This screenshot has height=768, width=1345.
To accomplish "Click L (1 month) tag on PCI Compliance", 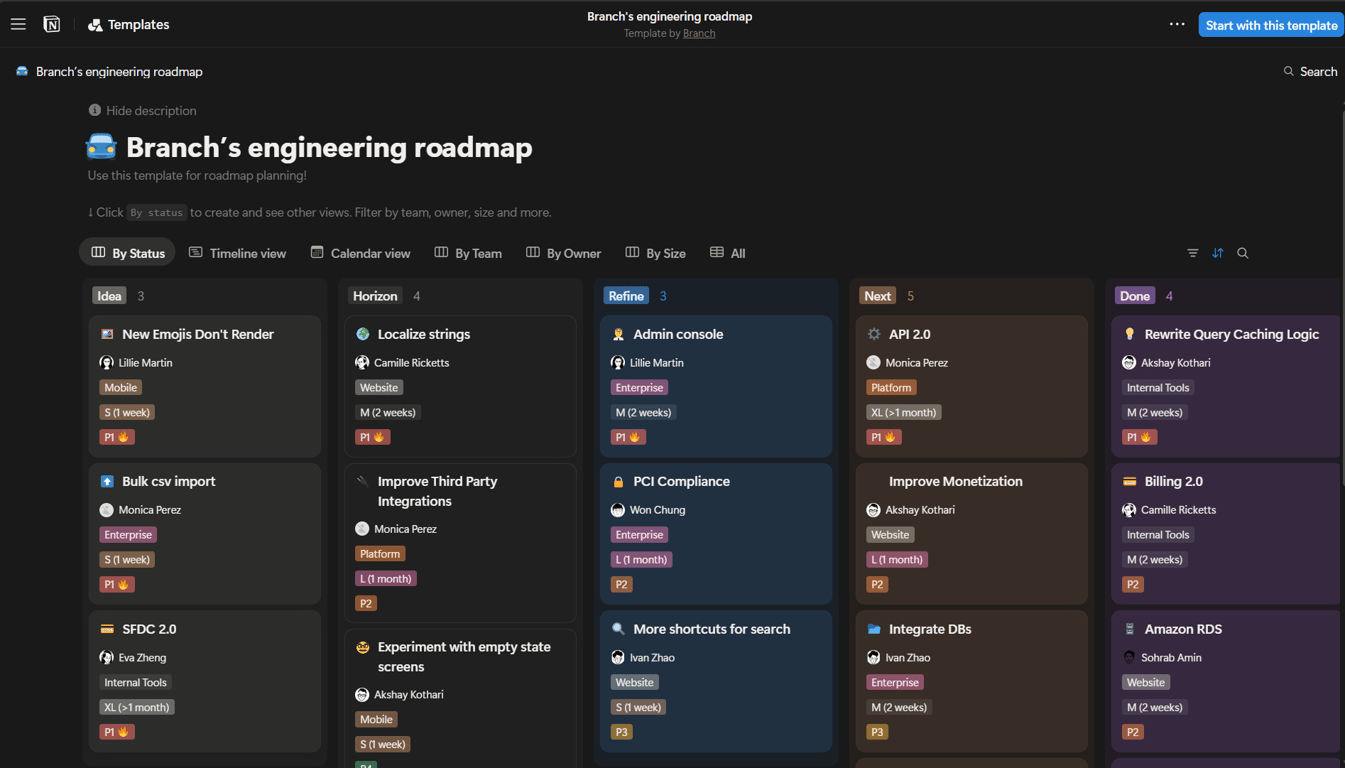I will point(641,560).
